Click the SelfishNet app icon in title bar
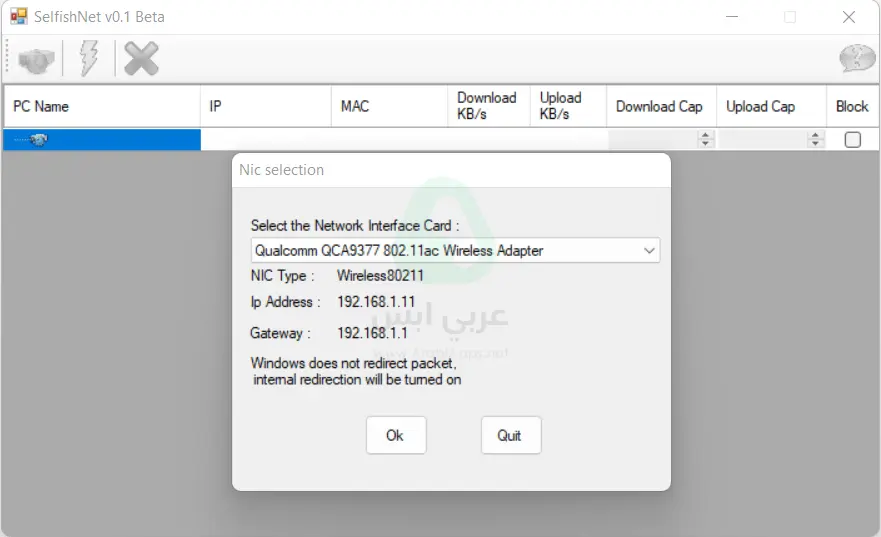The height and width of the screenshot is (537, 881). [18, 17]
